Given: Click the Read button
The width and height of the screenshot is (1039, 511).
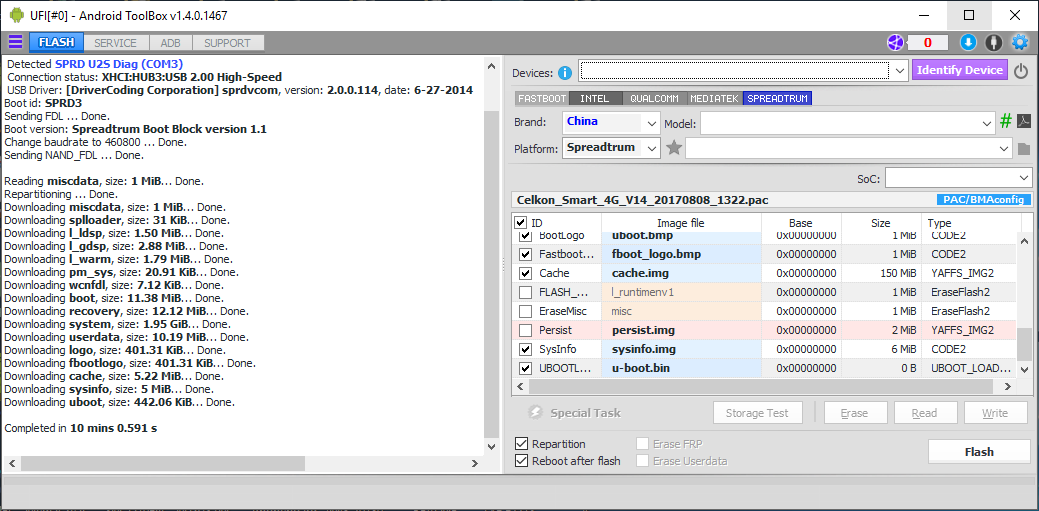Looking at the screenshot, I should (924, 413).
